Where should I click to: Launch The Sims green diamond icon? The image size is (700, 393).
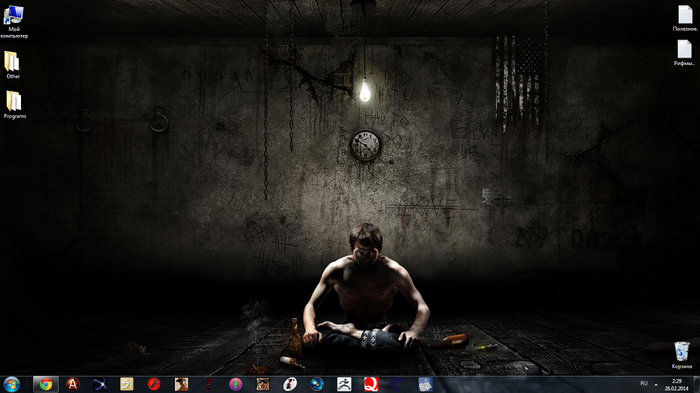click(235, 384)
